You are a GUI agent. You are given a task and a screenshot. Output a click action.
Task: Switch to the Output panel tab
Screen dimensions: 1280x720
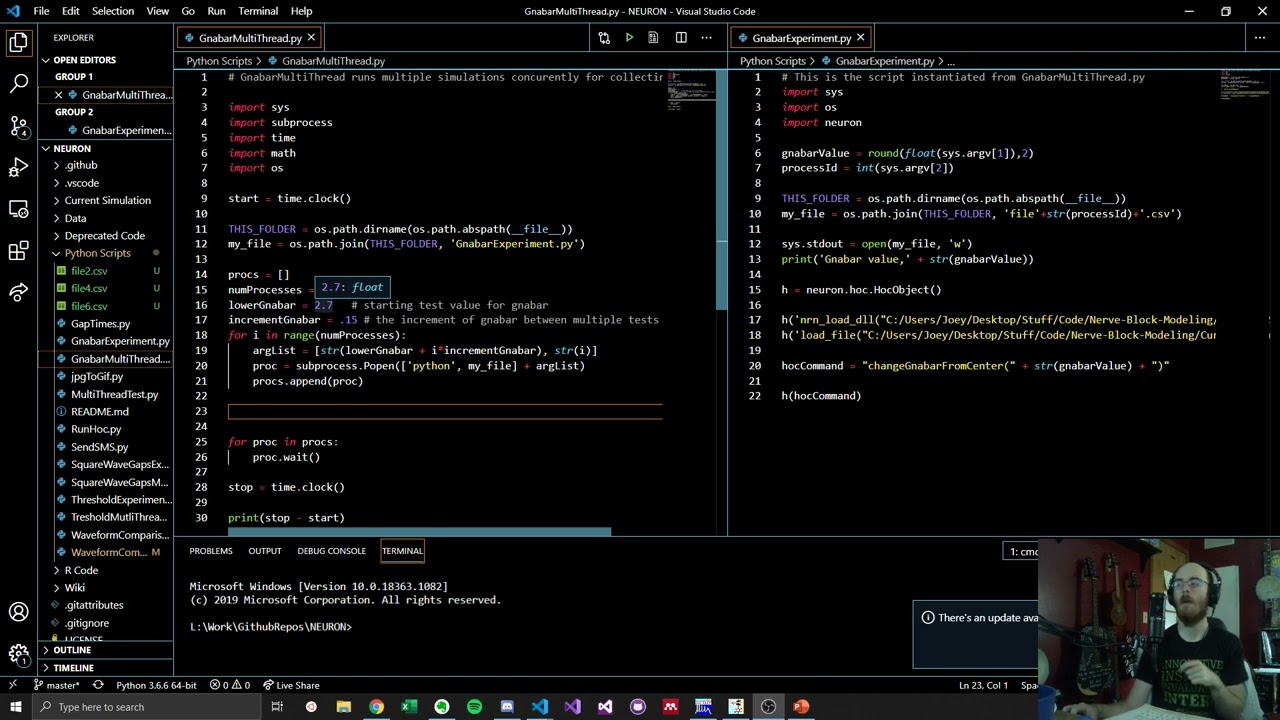(x=265, y=551)
